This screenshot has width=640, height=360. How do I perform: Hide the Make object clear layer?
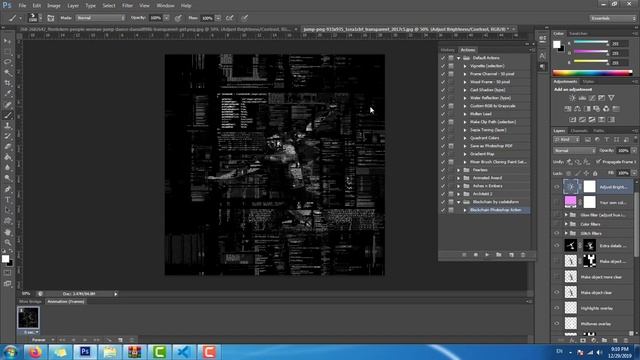557,293
